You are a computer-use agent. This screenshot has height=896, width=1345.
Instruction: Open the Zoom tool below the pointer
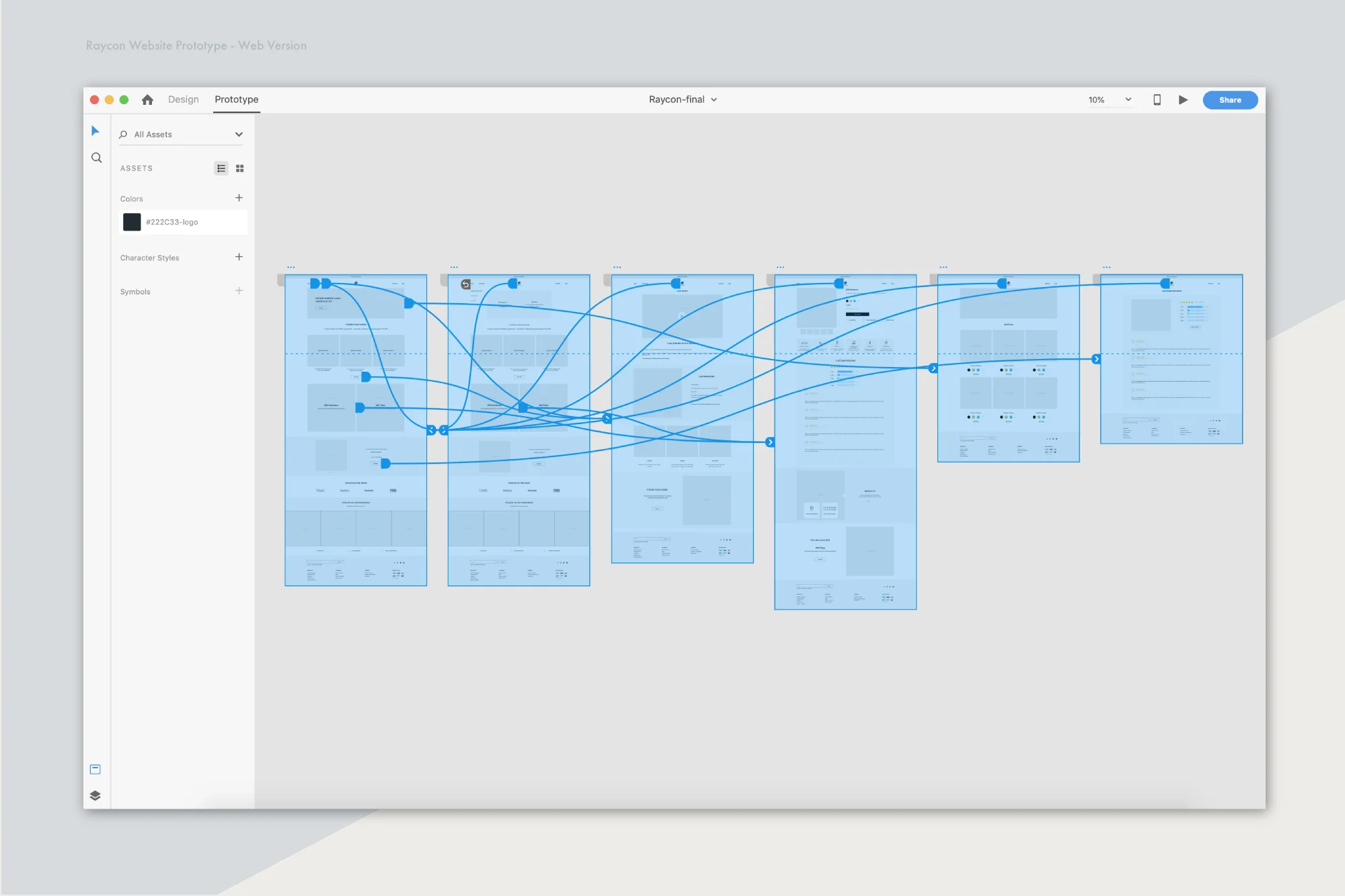coord(96,157)
